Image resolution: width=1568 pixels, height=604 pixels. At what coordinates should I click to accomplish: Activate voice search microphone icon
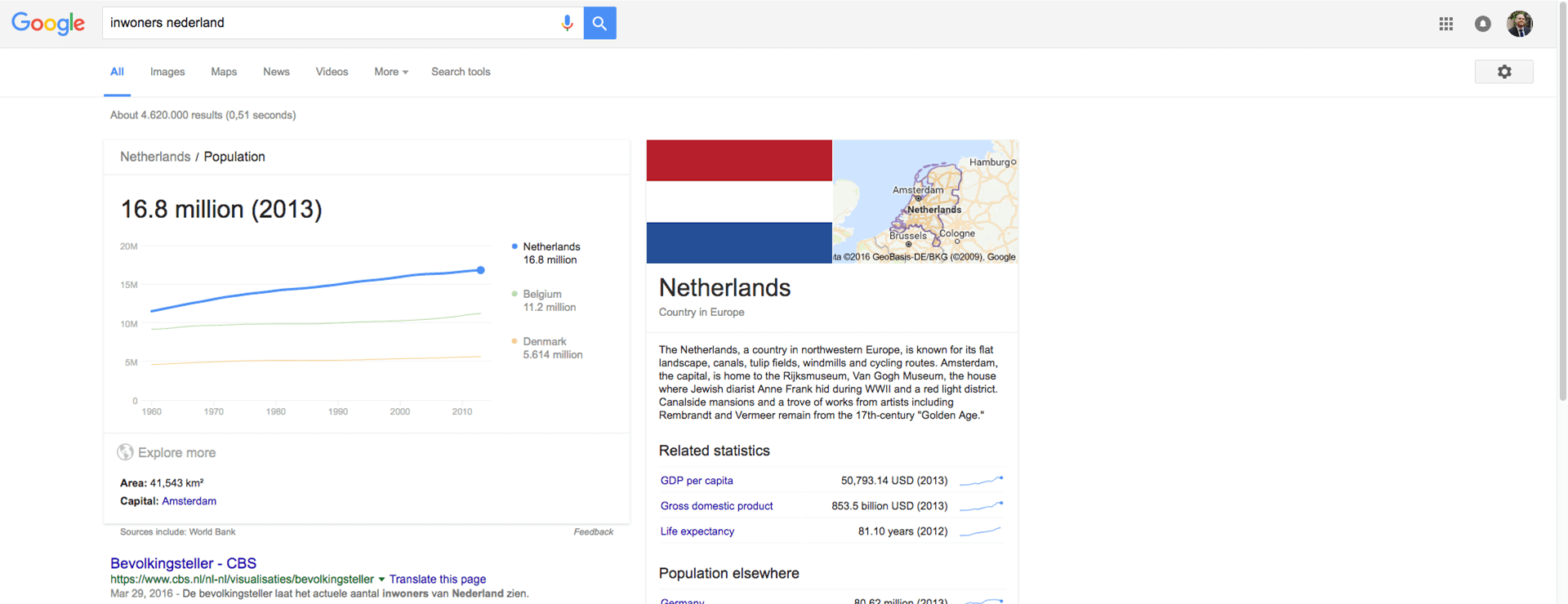click(x=567, y=24)
